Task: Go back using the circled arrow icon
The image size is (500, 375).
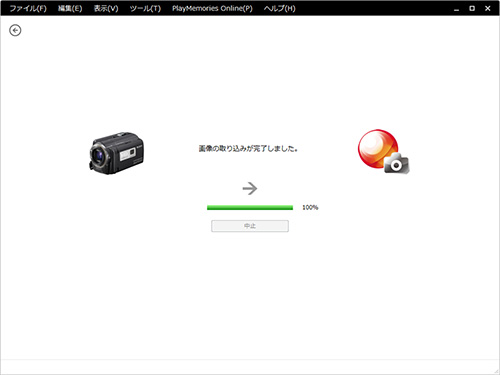Action: tap(15, 30)
